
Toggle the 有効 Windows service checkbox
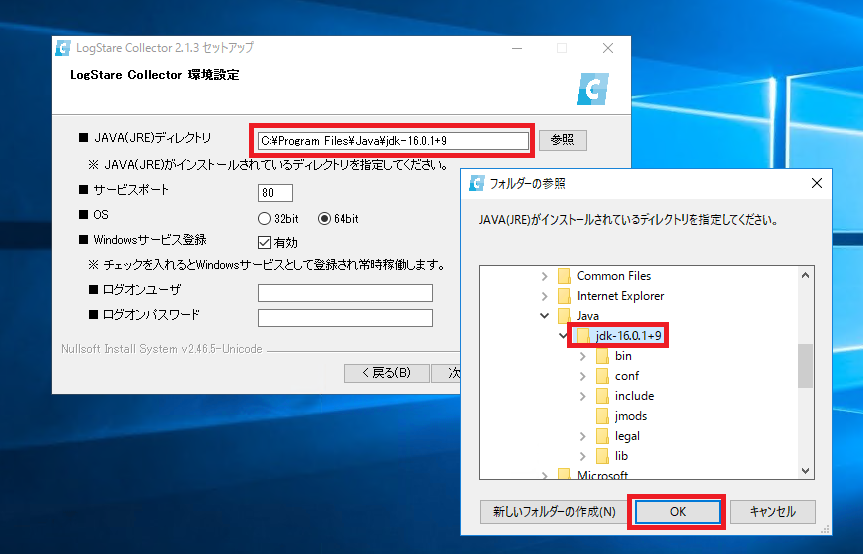pos(264,243)
